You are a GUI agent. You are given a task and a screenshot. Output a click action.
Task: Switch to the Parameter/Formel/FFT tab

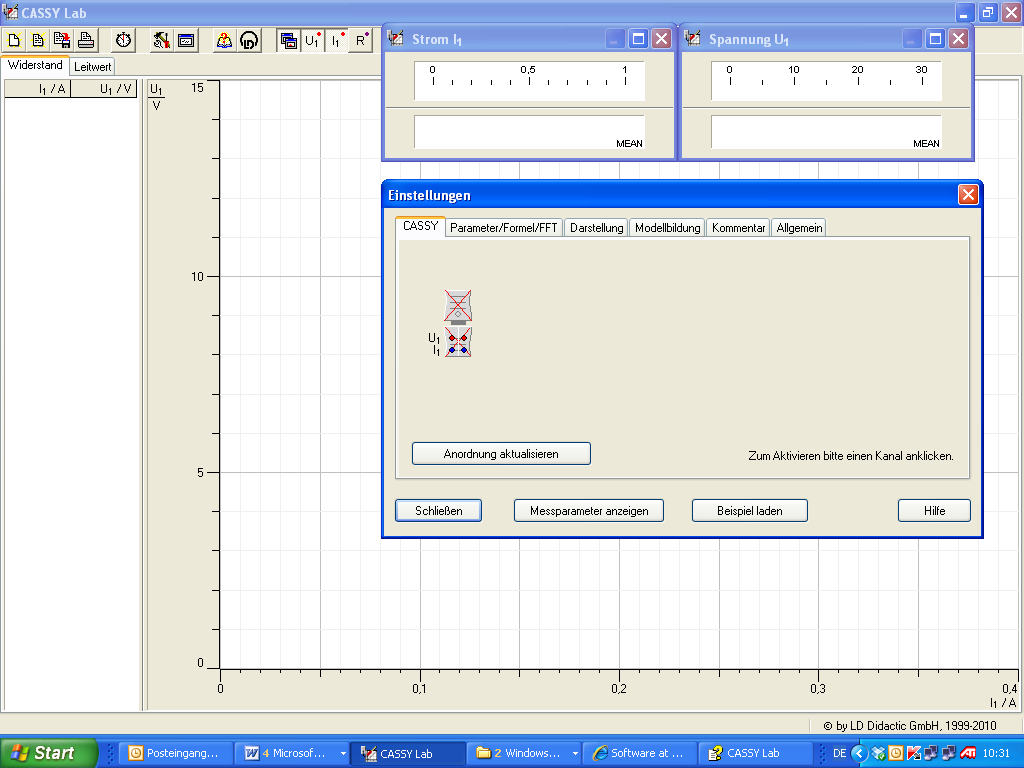tap(504, 228)
